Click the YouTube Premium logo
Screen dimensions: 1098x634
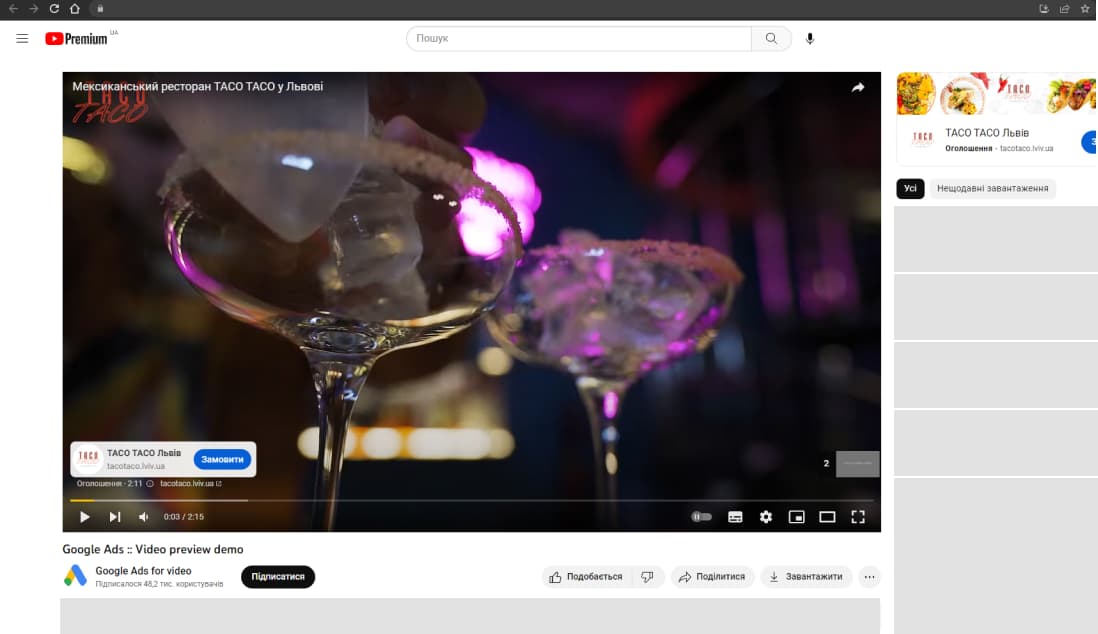(76, 38)
